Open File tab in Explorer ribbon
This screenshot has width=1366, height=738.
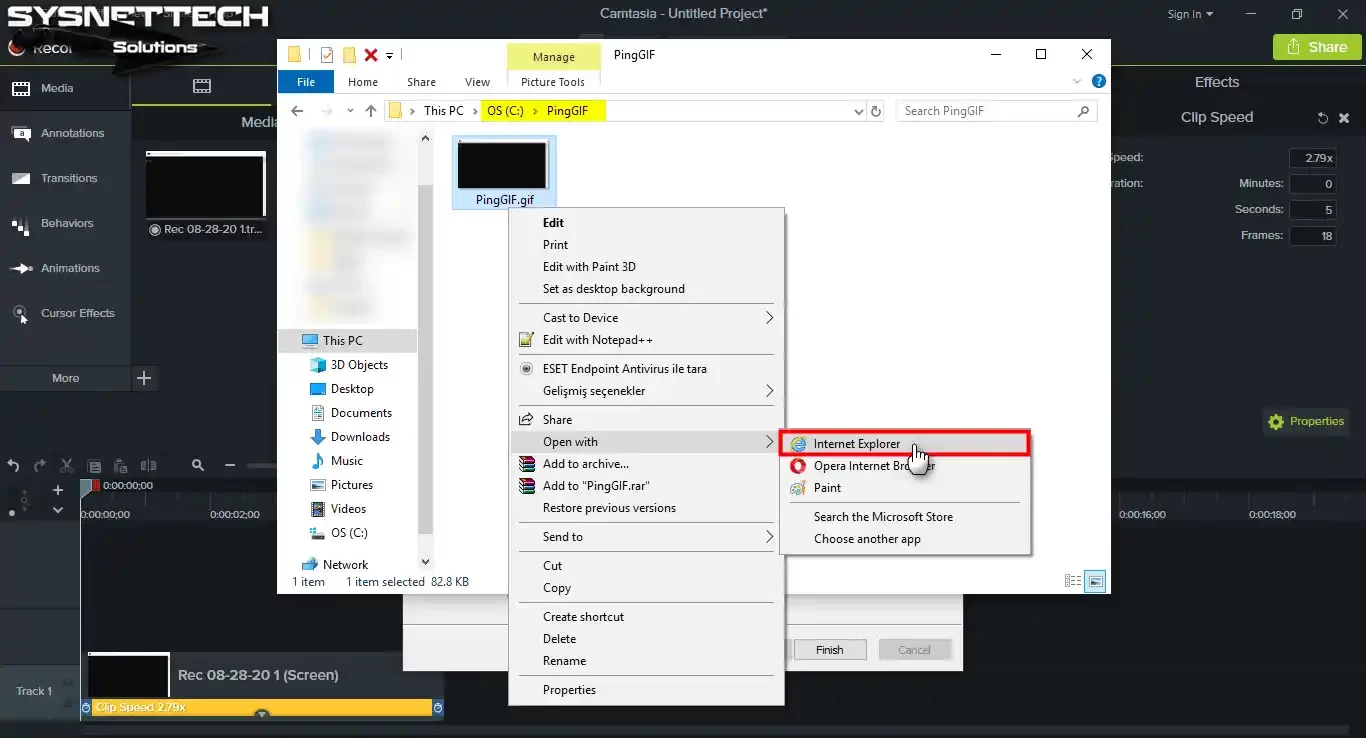tap(306, 82)
